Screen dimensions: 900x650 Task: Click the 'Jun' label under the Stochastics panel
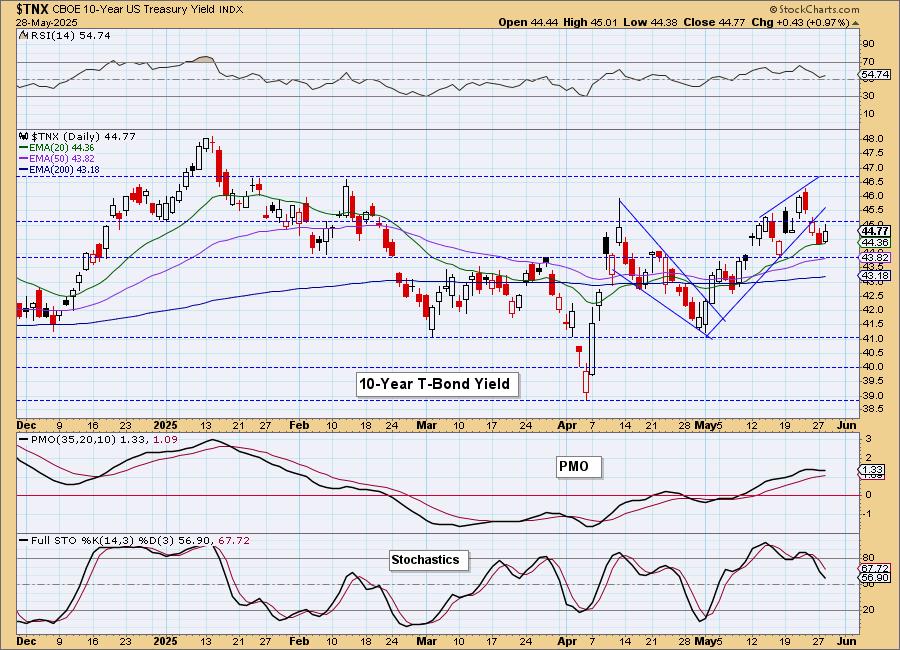coord(847,641)
